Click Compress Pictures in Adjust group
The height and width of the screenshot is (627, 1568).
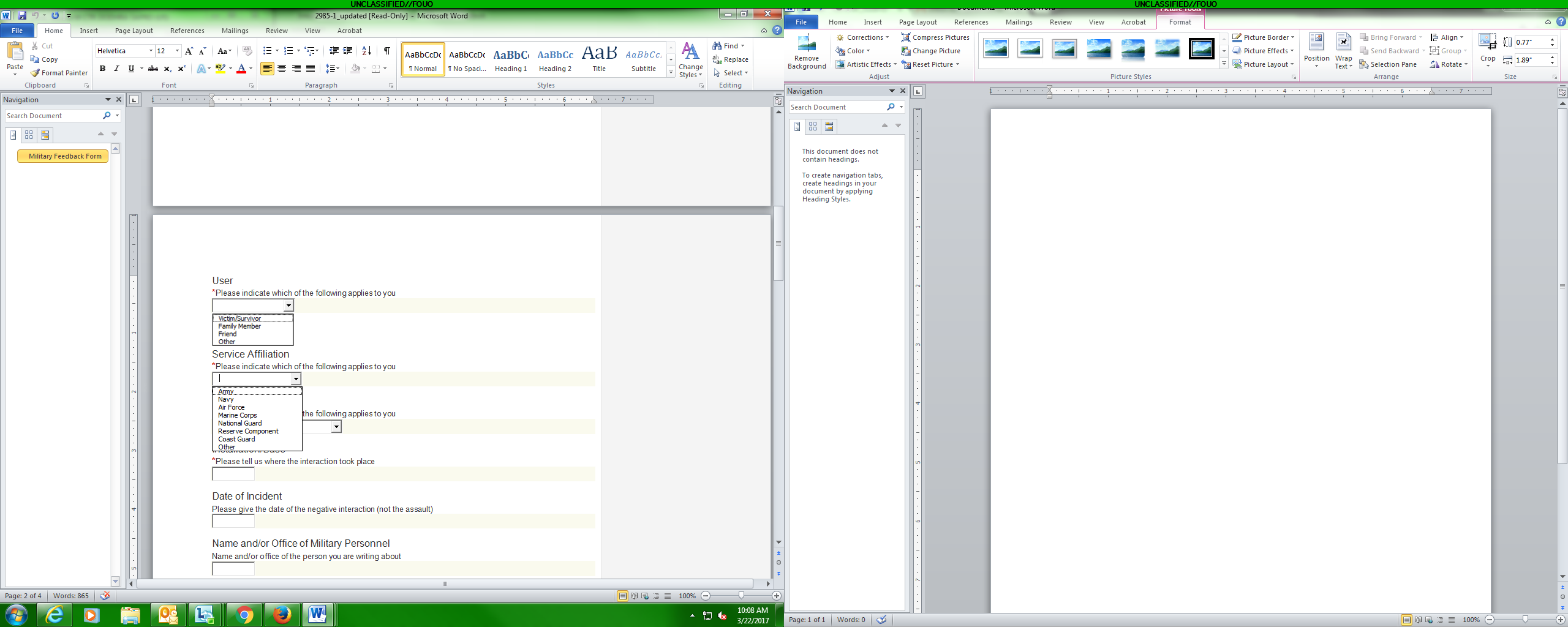935,37
